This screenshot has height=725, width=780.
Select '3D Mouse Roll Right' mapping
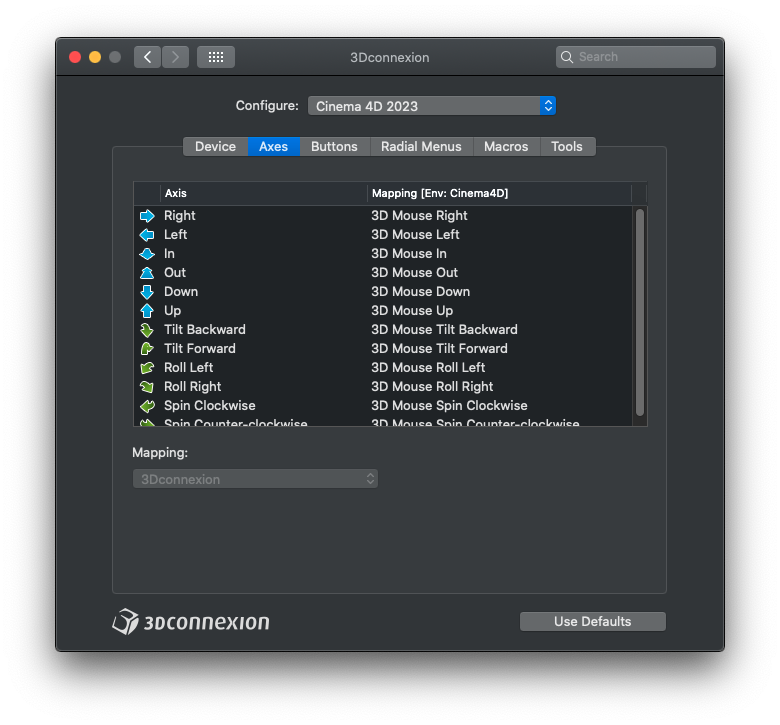pos(432,387)
